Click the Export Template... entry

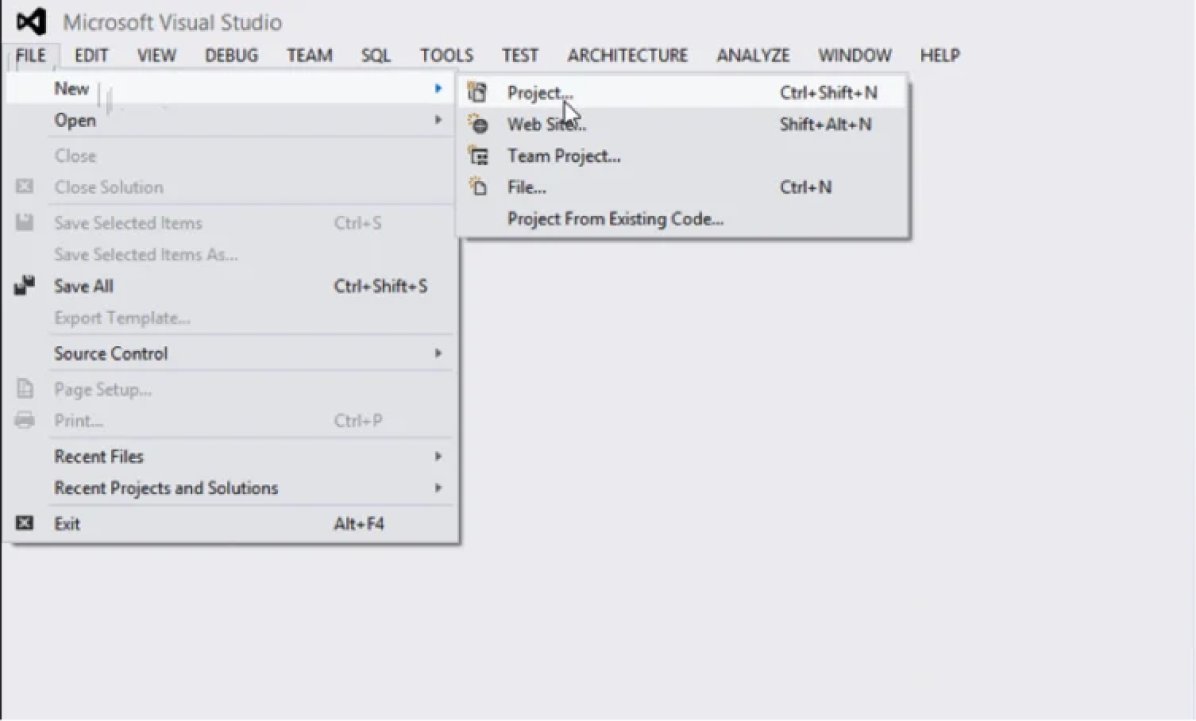231,317
